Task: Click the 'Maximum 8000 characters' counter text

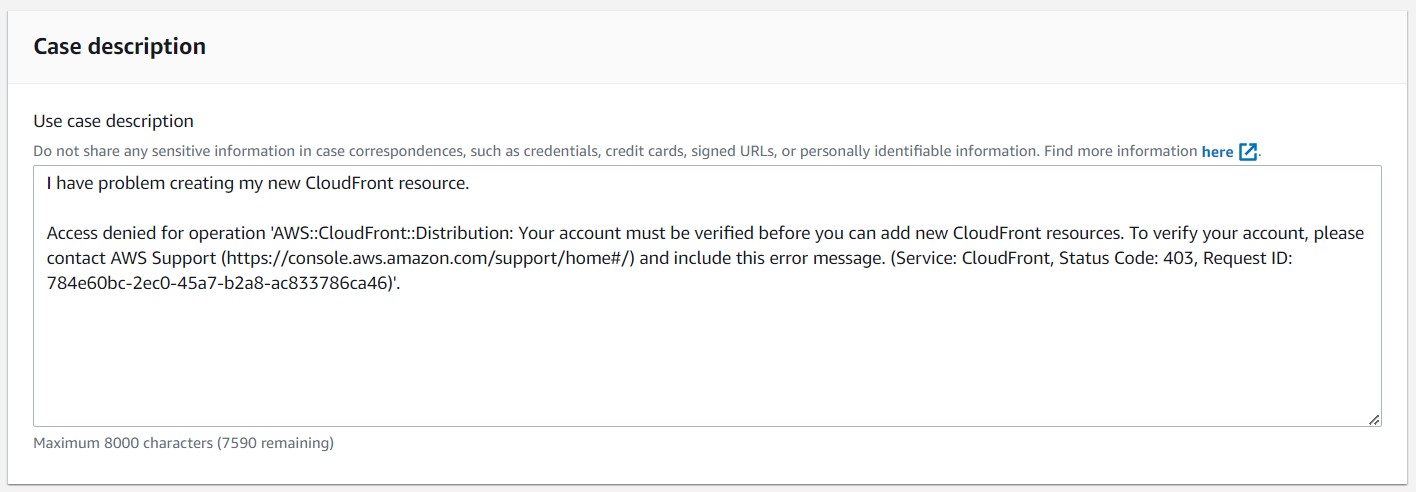Action: click(x=123, y=442)
